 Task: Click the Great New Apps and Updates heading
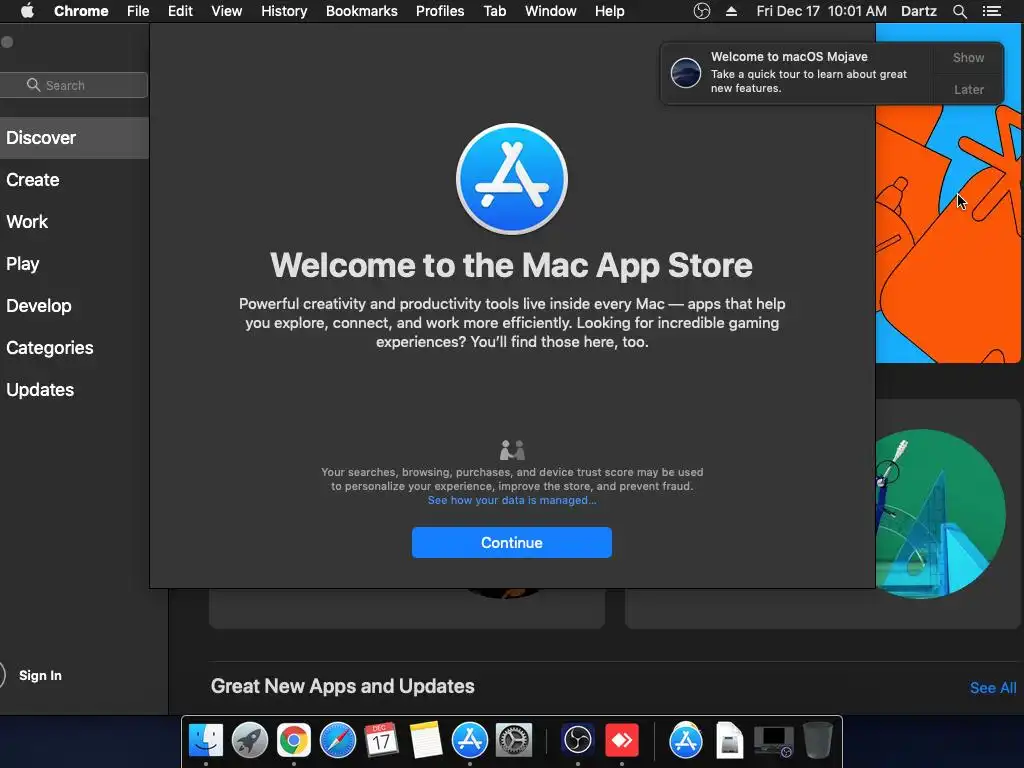point(343,686)
